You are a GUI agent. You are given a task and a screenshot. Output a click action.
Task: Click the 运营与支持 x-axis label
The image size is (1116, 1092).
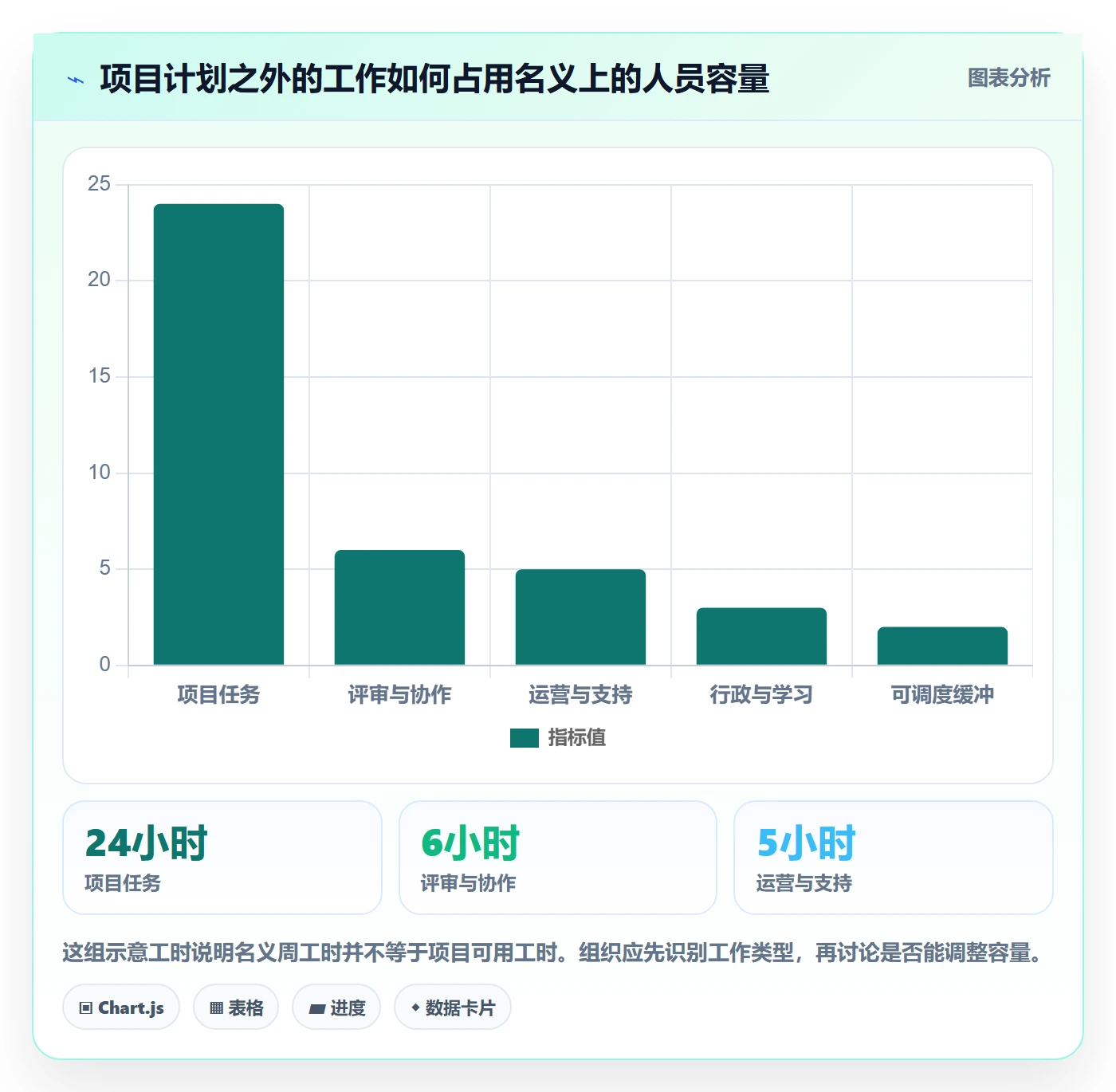[x=580, y=695]
